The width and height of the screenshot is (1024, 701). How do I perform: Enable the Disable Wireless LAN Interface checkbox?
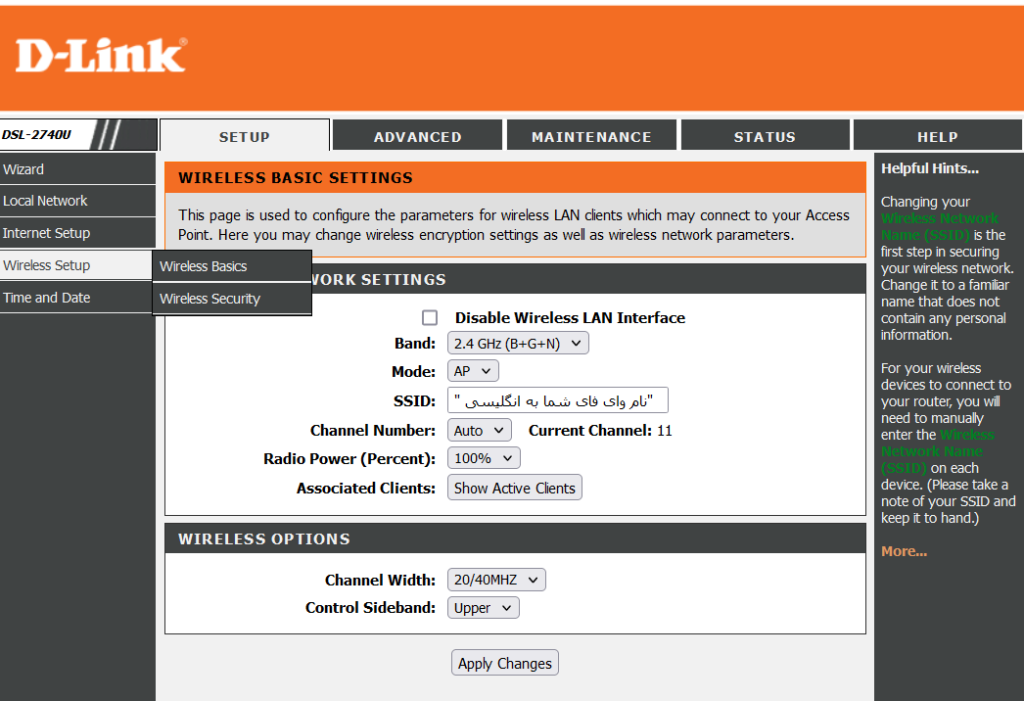430,318
